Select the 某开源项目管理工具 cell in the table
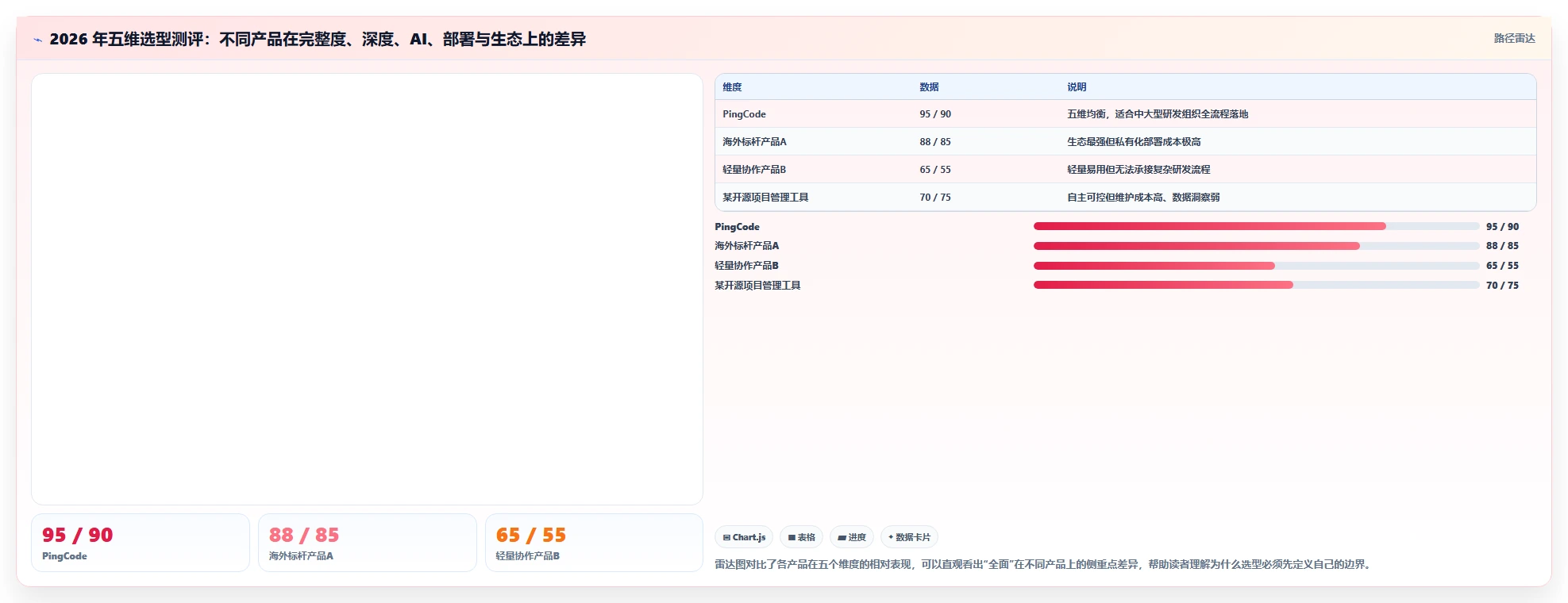 click(x=765, y=198)
